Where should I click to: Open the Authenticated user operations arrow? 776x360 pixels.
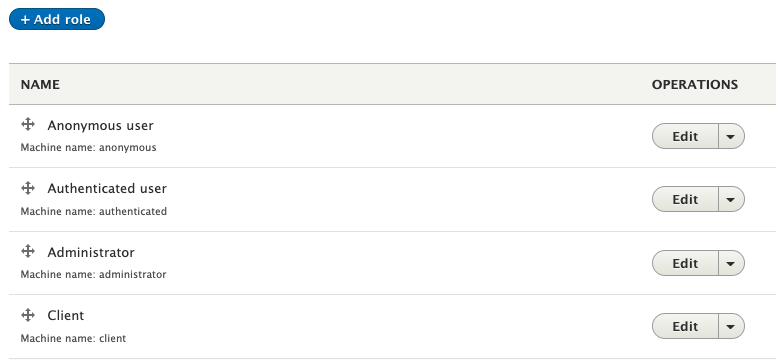[x=731, y=199]
